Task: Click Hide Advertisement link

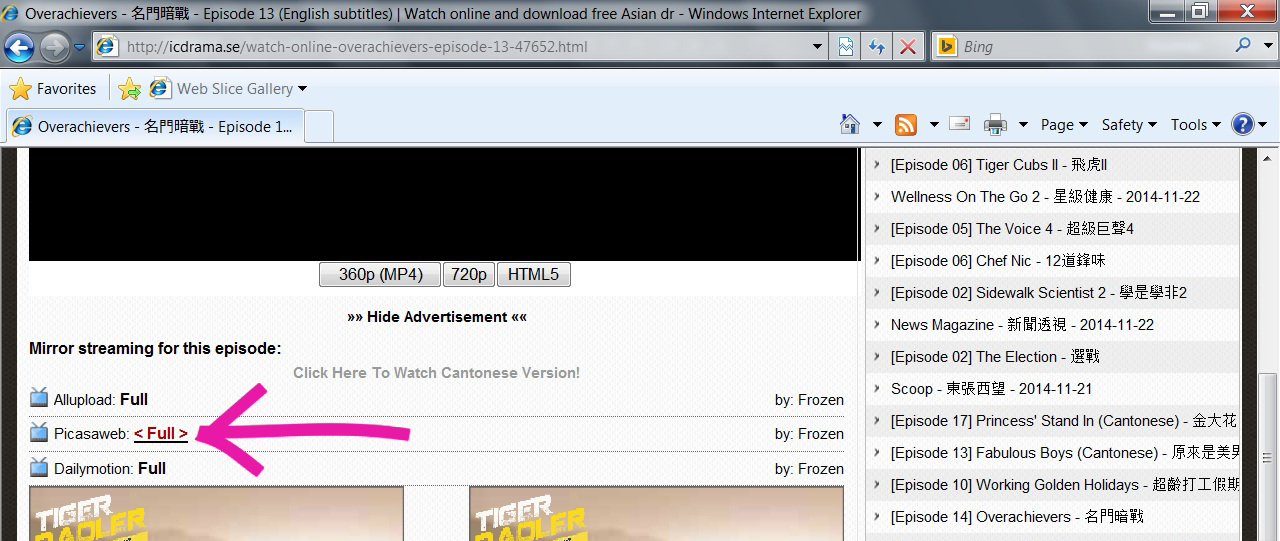Action: pos(437,317)
